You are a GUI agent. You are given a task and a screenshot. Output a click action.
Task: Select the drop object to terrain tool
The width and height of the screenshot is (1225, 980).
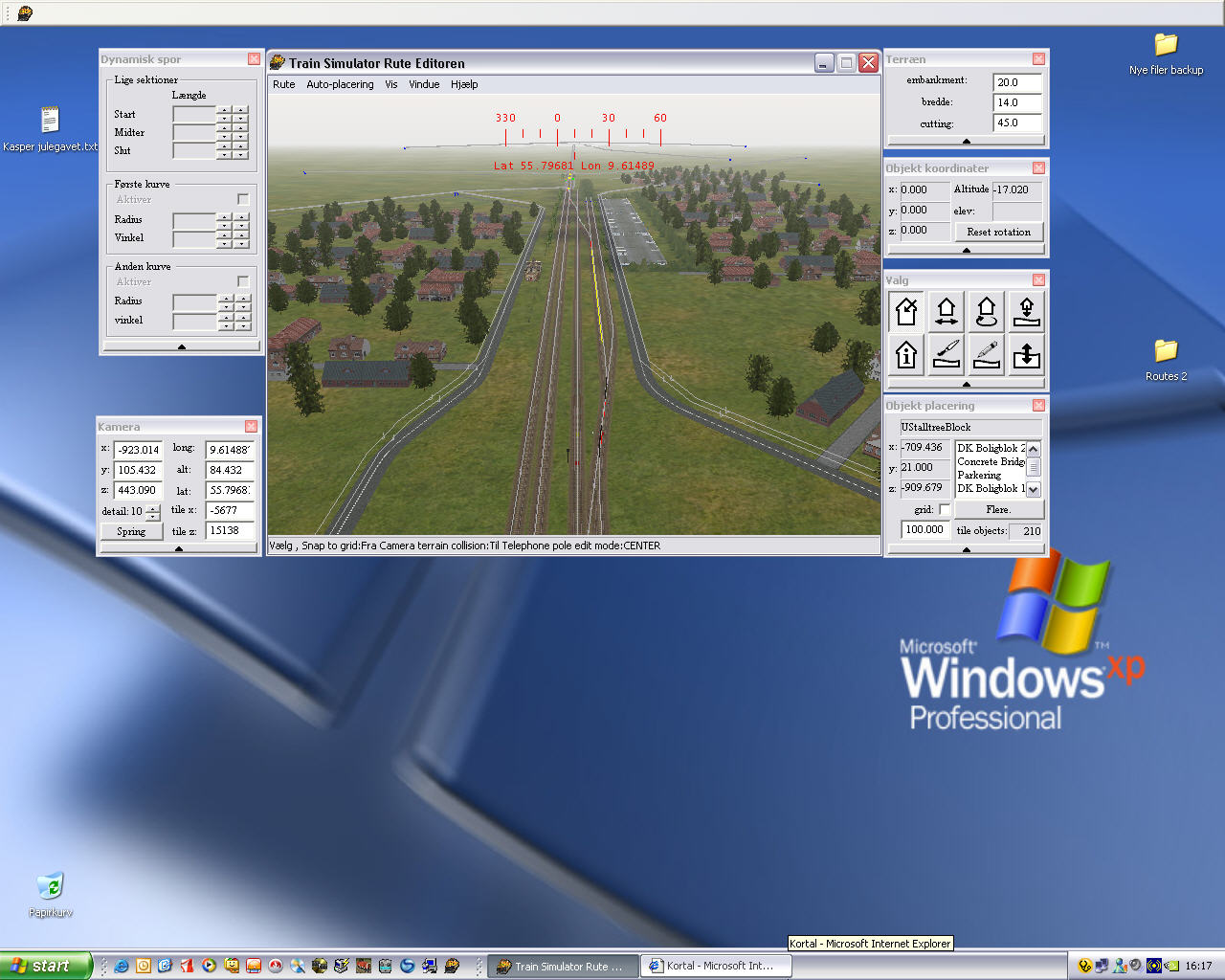pyautogui.click(x=1026, y=311)
